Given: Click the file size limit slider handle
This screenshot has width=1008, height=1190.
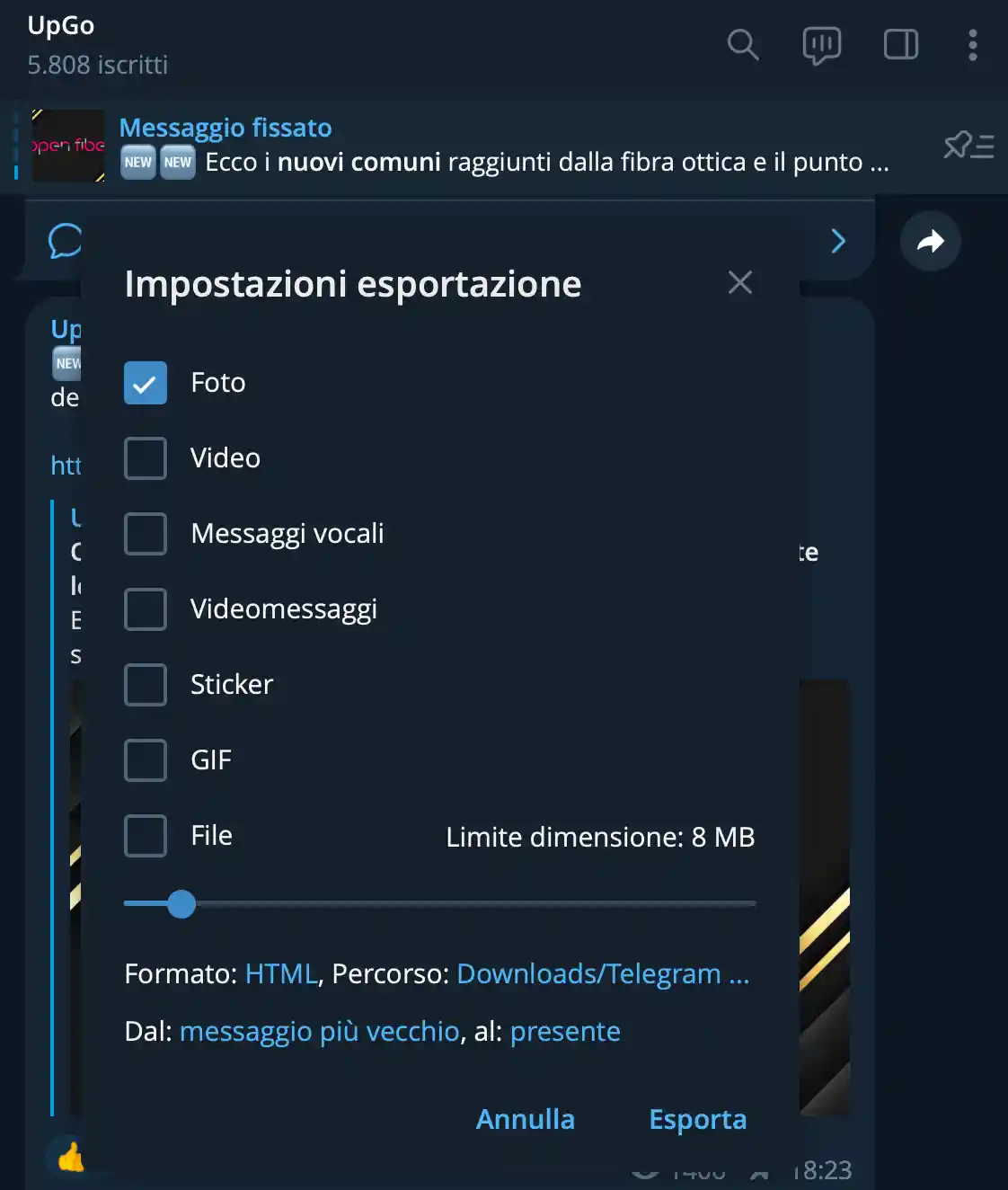Looking at the screenshot, I should pyautogui.click(x=181, y=904).
